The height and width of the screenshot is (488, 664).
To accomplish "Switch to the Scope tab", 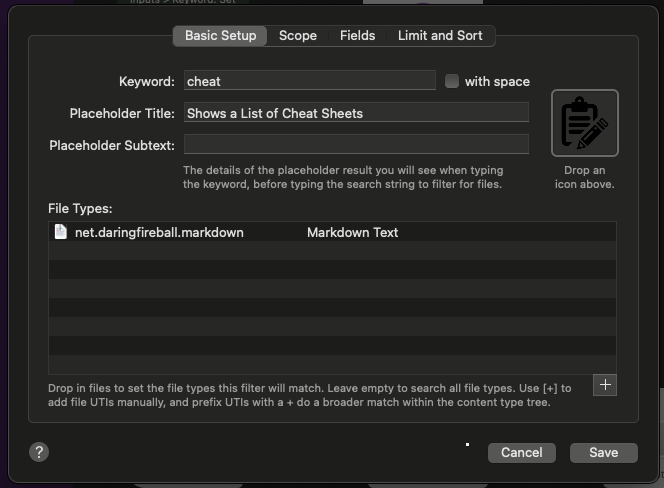I will click(x=297, y=36).
